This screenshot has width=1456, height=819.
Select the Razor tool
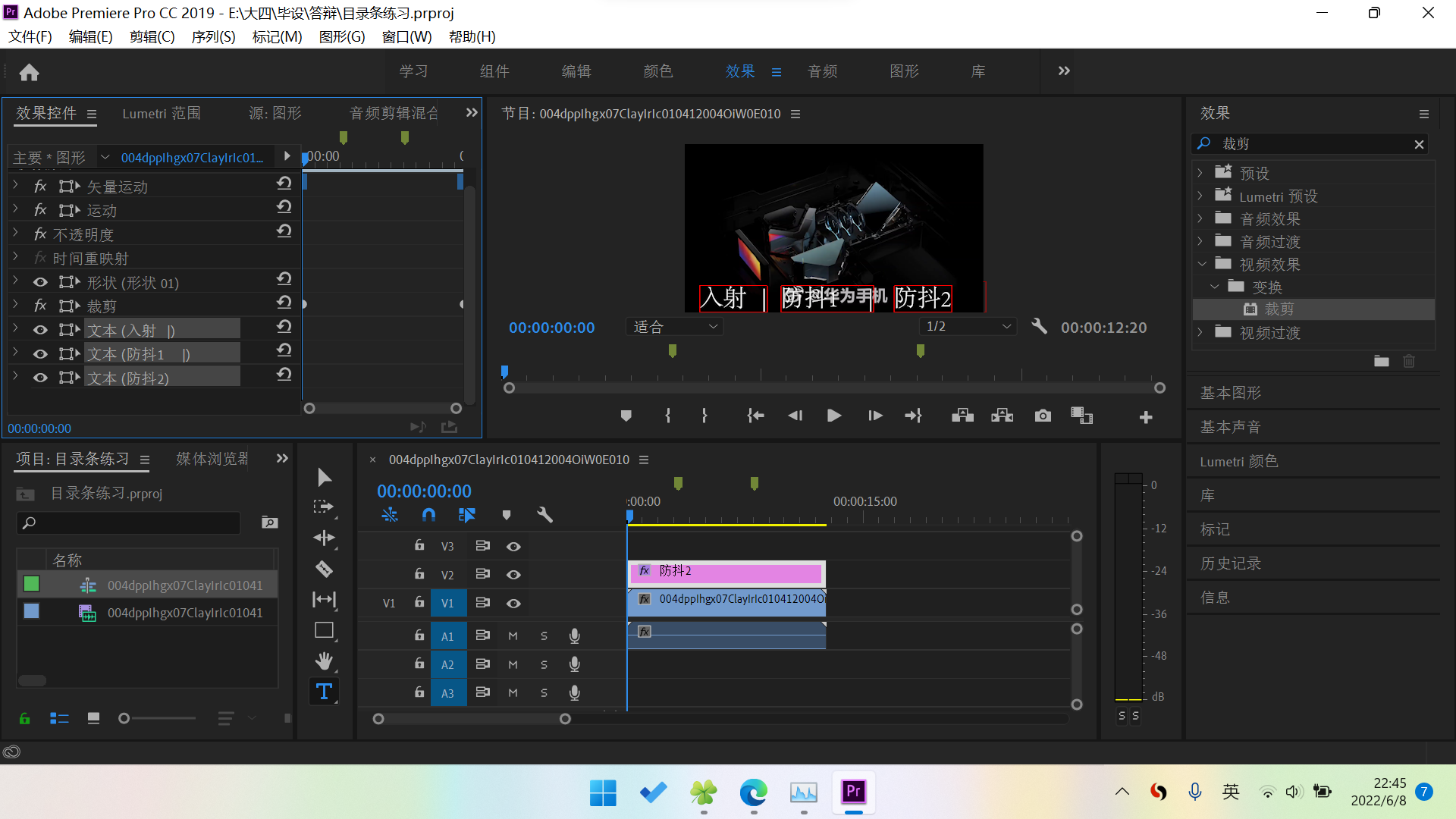[x=324, y=569]
